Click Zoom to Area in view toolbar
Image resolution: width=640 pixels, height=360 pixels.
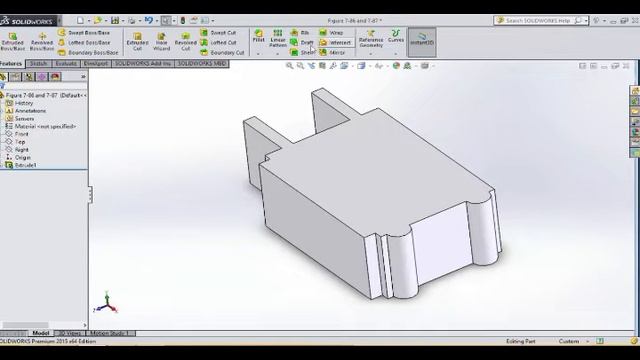point(300,66)
